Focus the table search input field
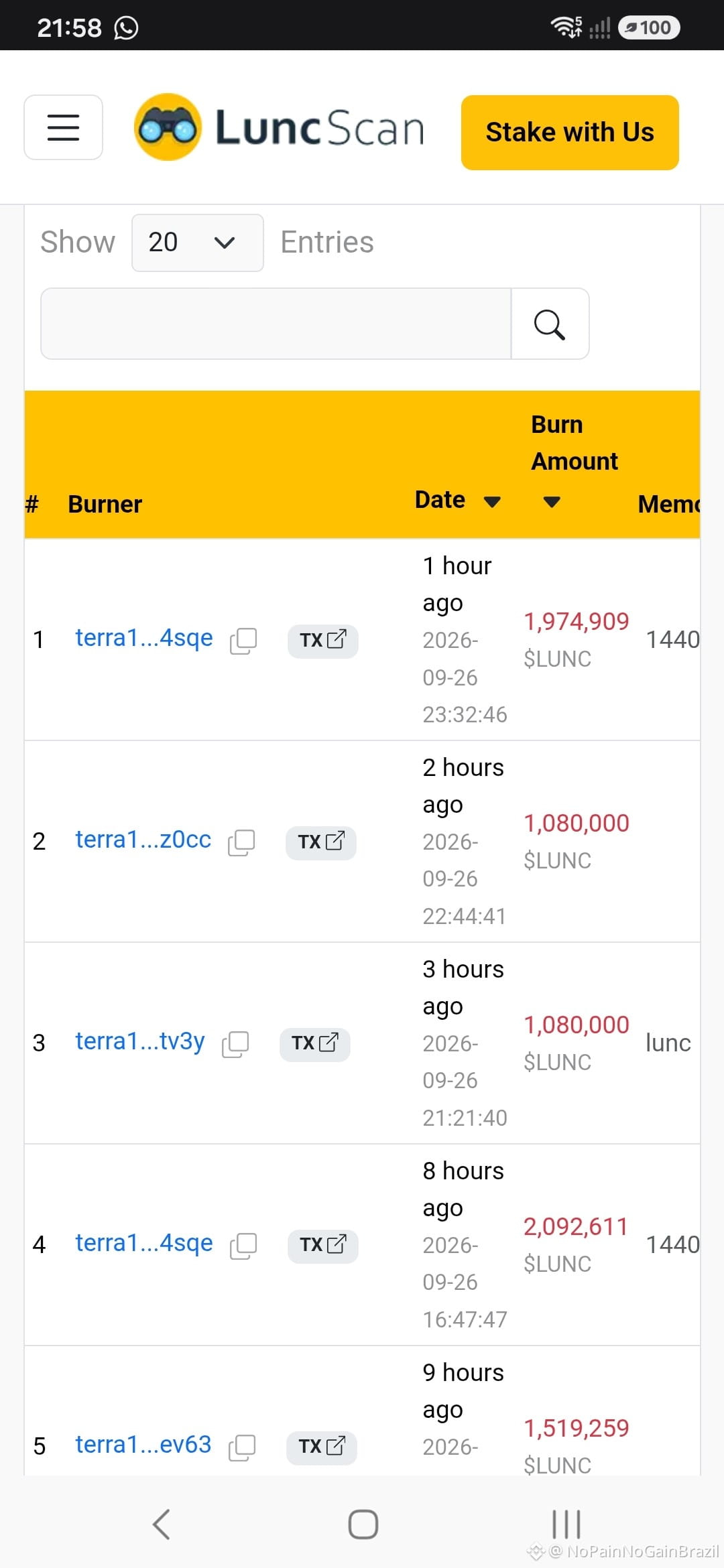The image size is (724, 1568). [276, 324]
